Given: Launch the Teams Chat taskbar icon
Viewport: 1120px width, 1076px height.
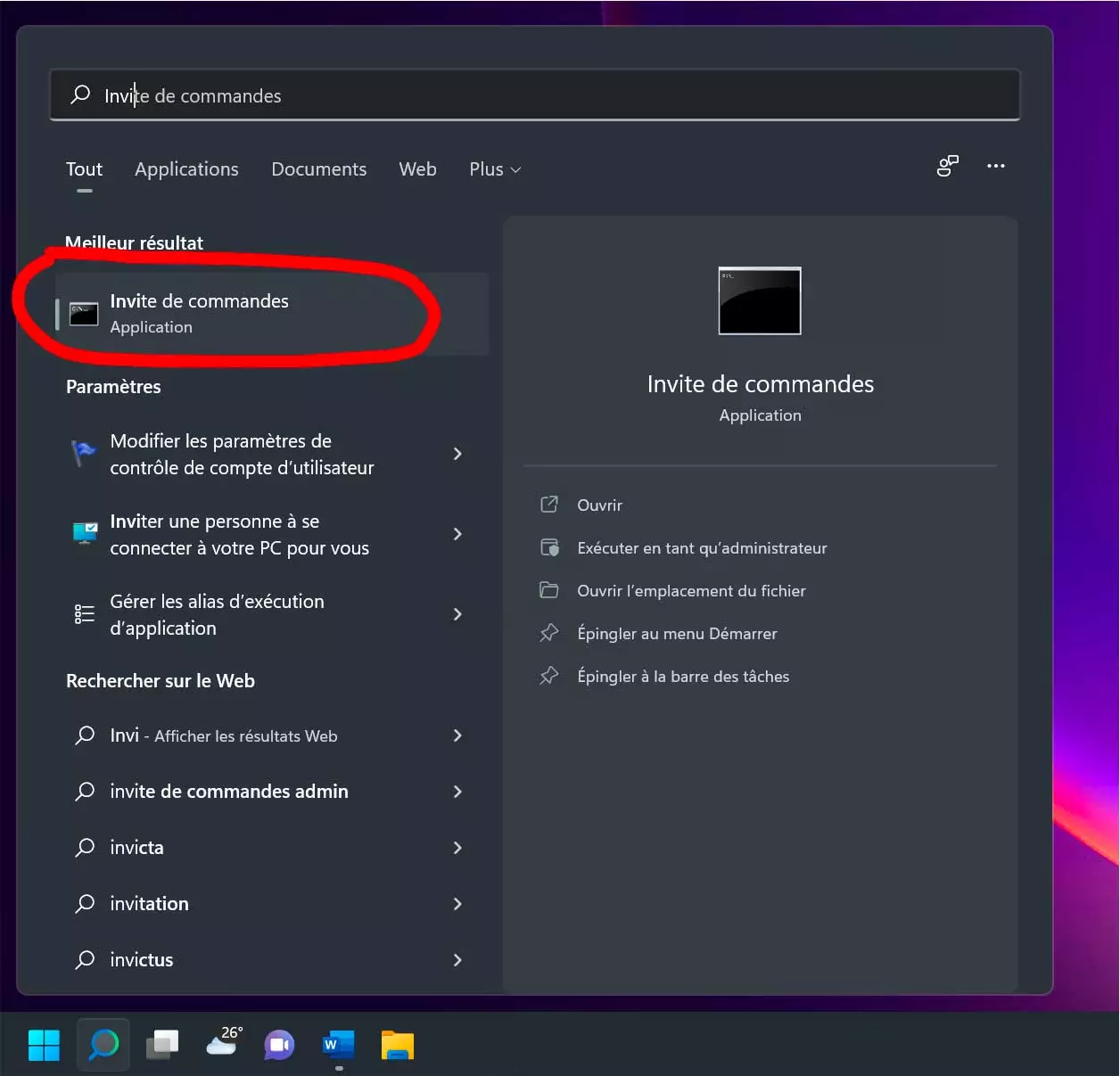Looking at the screenshot, I should pos(279,1045).
